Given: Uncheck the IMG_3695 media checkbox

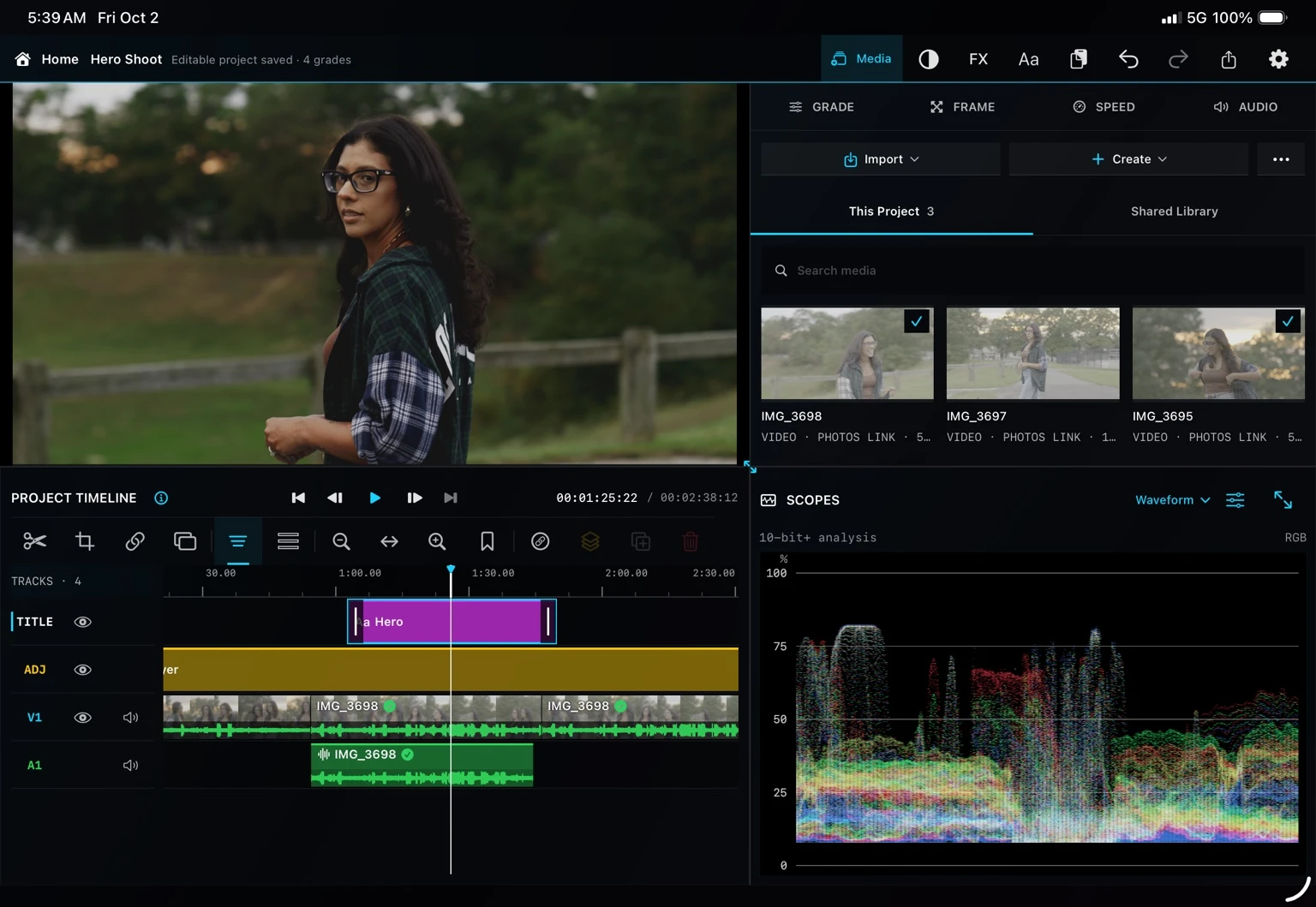Looking at the screenshot, I should [1288, 321].
